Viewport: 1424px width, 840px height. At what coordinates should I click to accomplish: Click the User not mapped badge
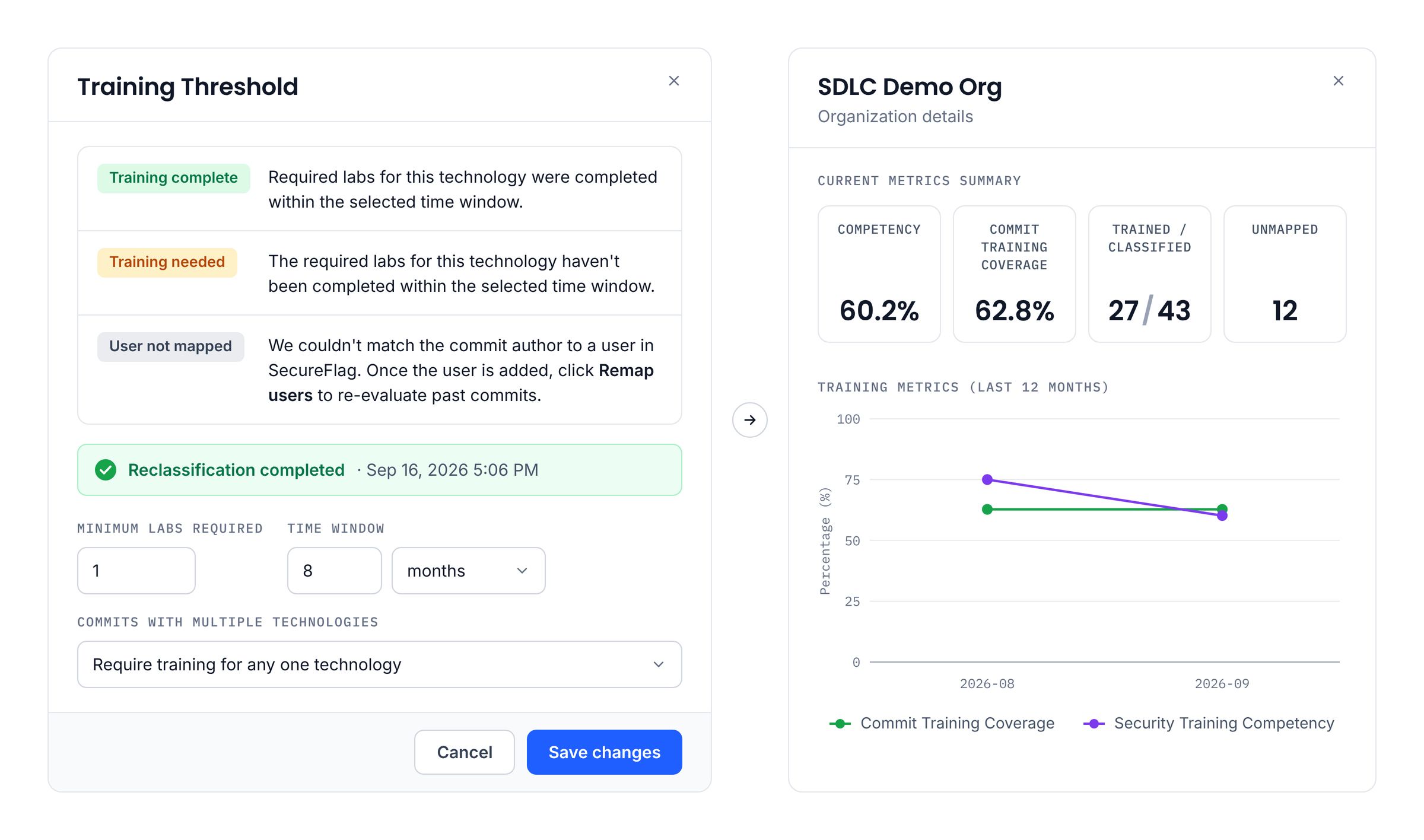(170, 346)
